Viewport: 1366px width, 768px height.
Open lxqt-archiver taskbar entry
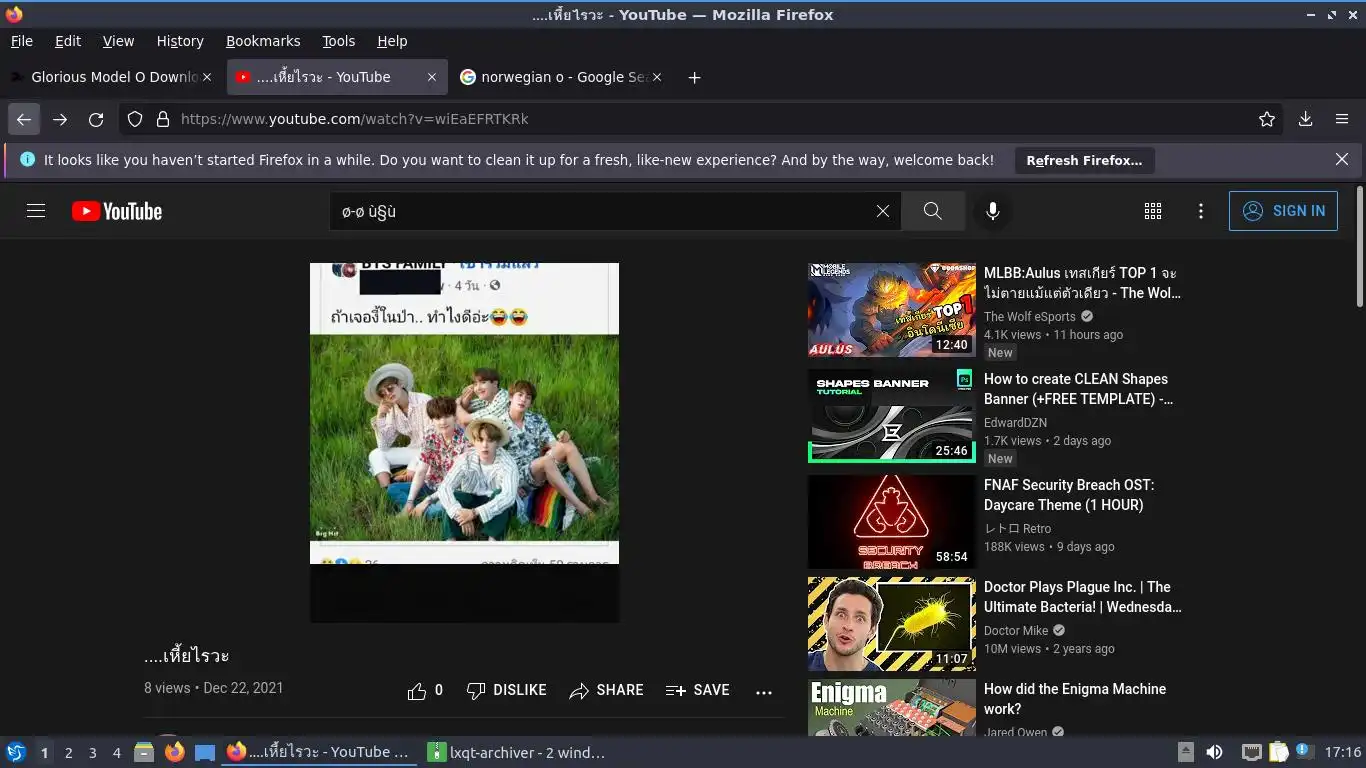[518, 752]
